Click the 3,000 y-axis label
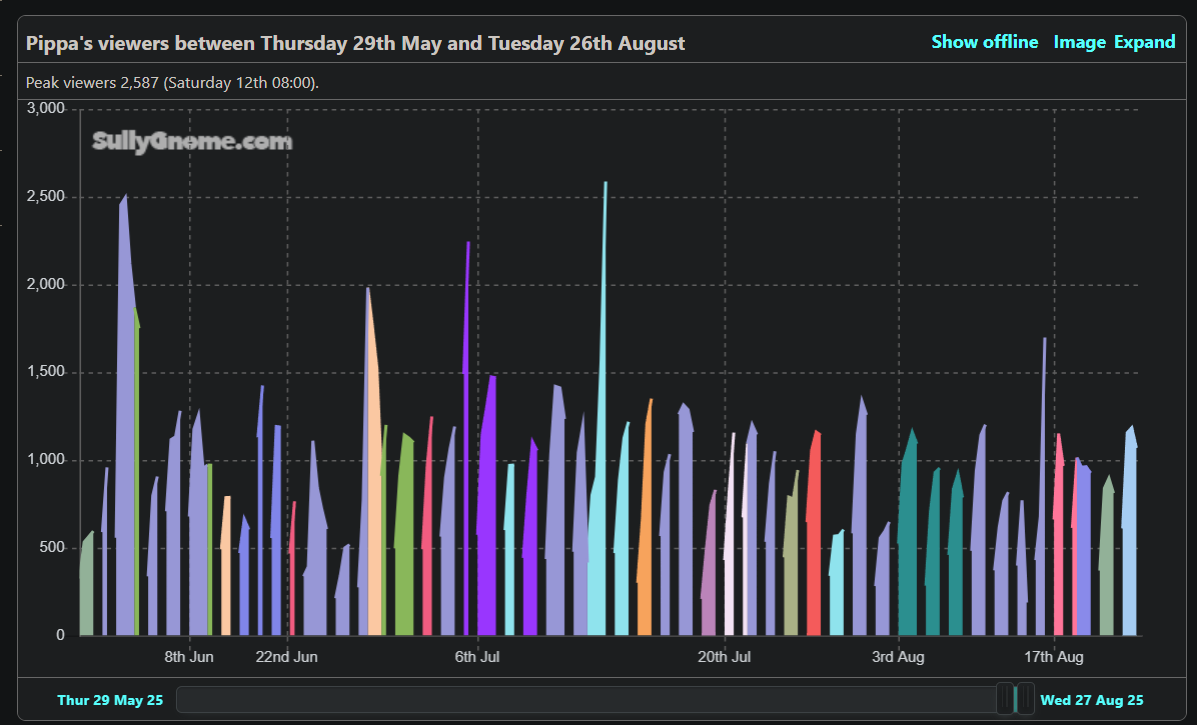This screenshot has height=725, width=1197. (x=46, y=108)
